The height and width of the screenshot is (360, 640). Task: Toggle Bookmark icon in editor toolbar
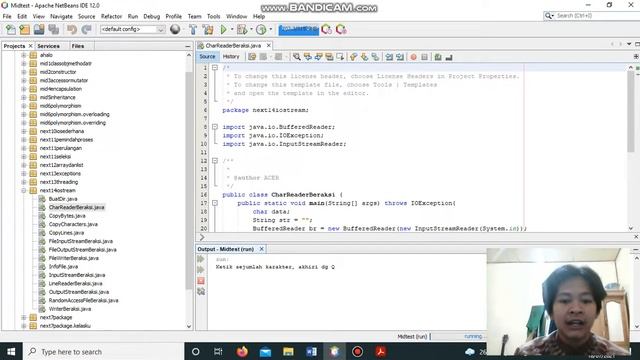375,57
